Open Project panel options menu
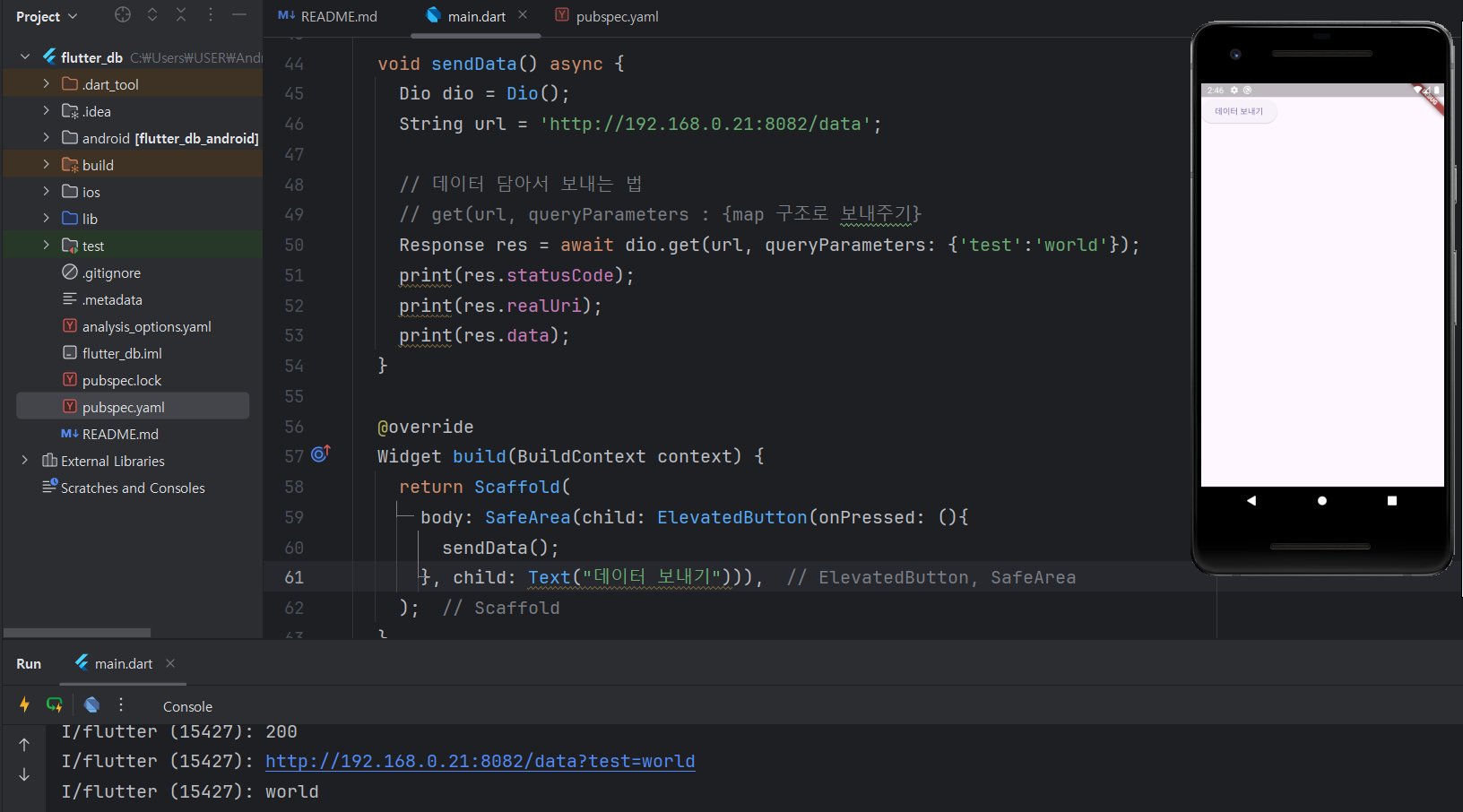Image resolution: width=1463 pixels, height=812 pixels. click(x=211, y=14)
